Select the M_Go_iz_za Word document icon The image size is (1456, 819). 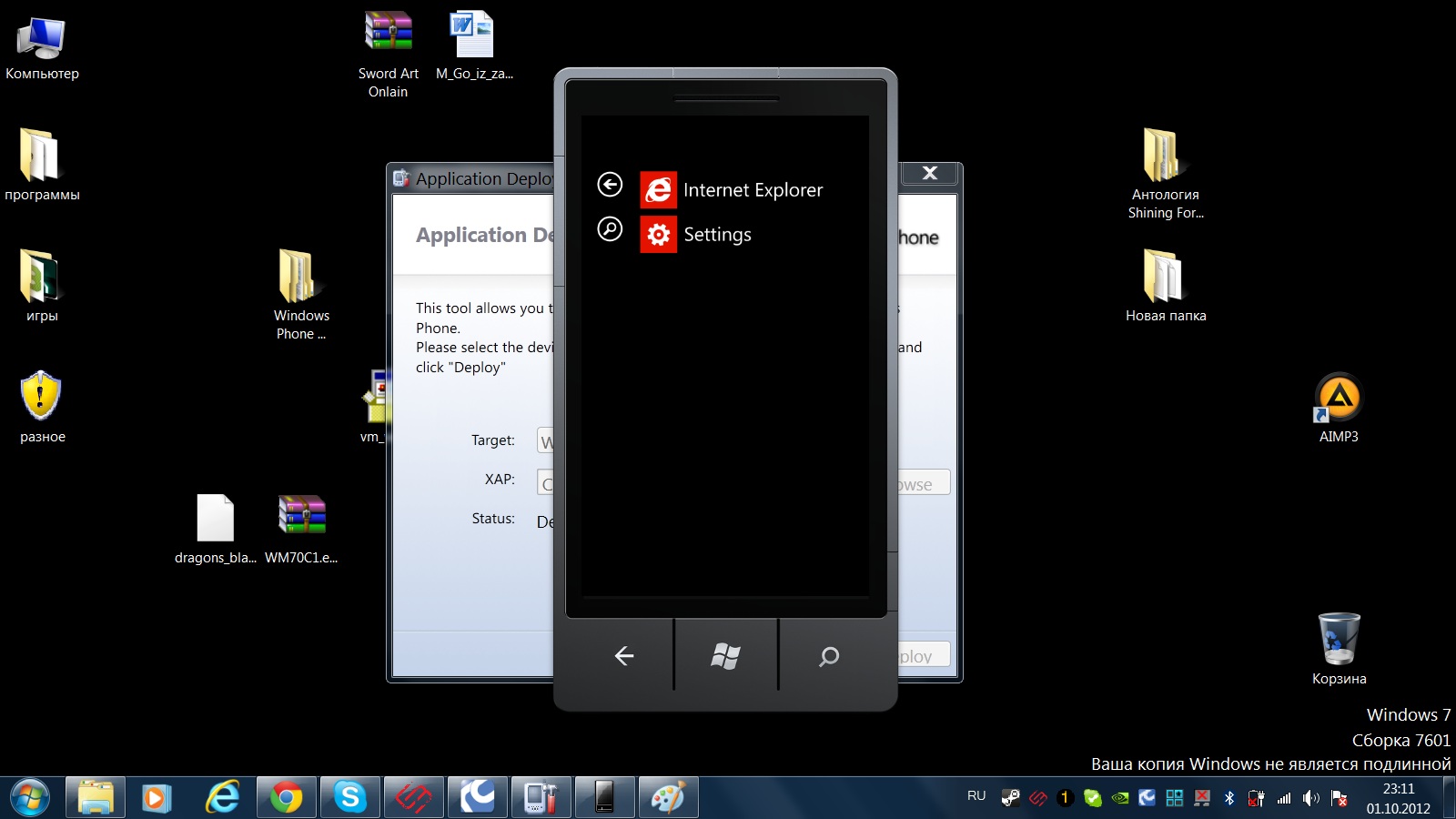tap(474, 46)
